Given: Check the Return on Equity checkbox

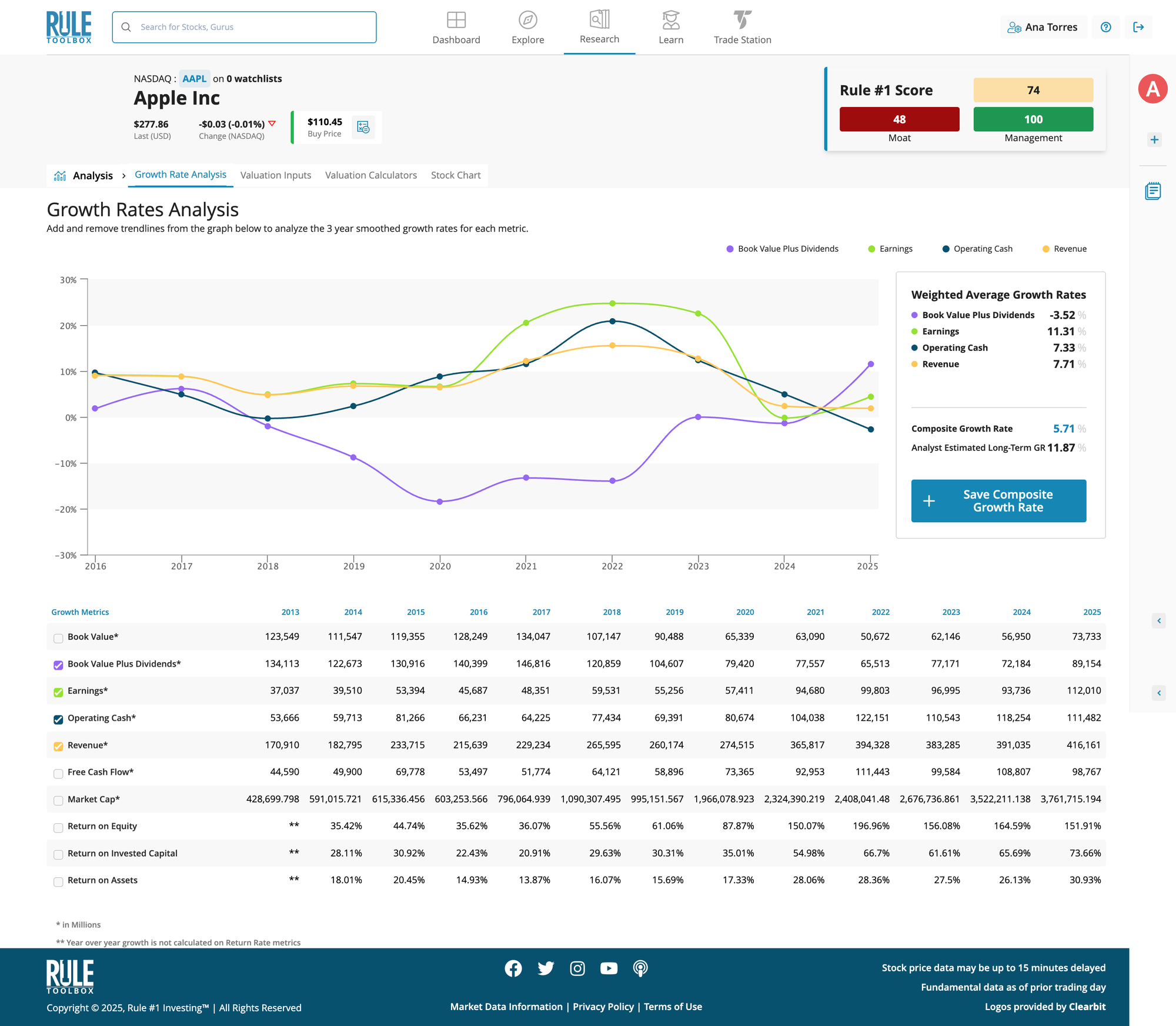Looking at the screenshot, I should tap(58, 827).
